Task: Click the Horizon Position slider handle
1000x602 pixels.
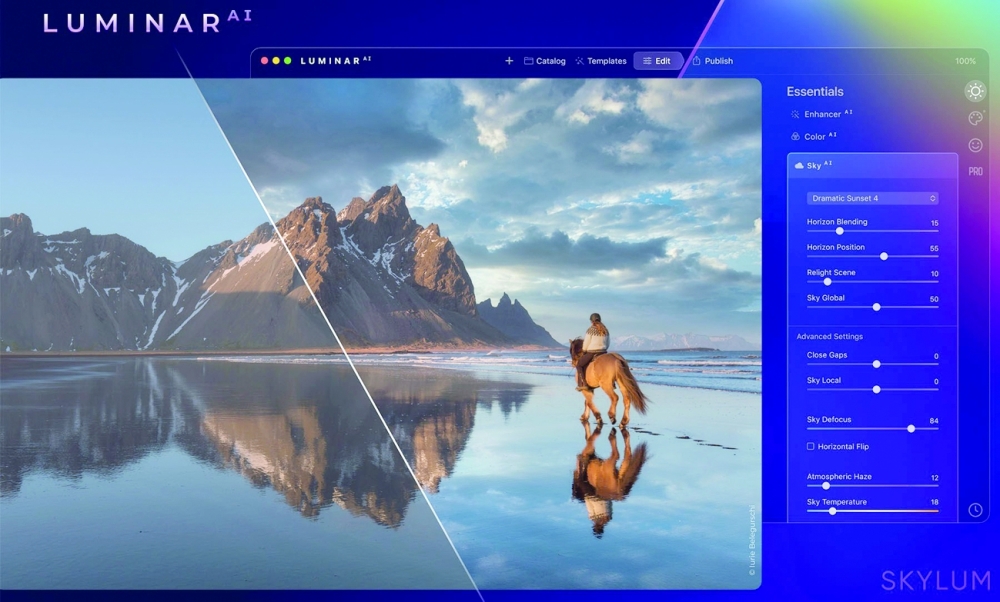Action: point(883,256)
